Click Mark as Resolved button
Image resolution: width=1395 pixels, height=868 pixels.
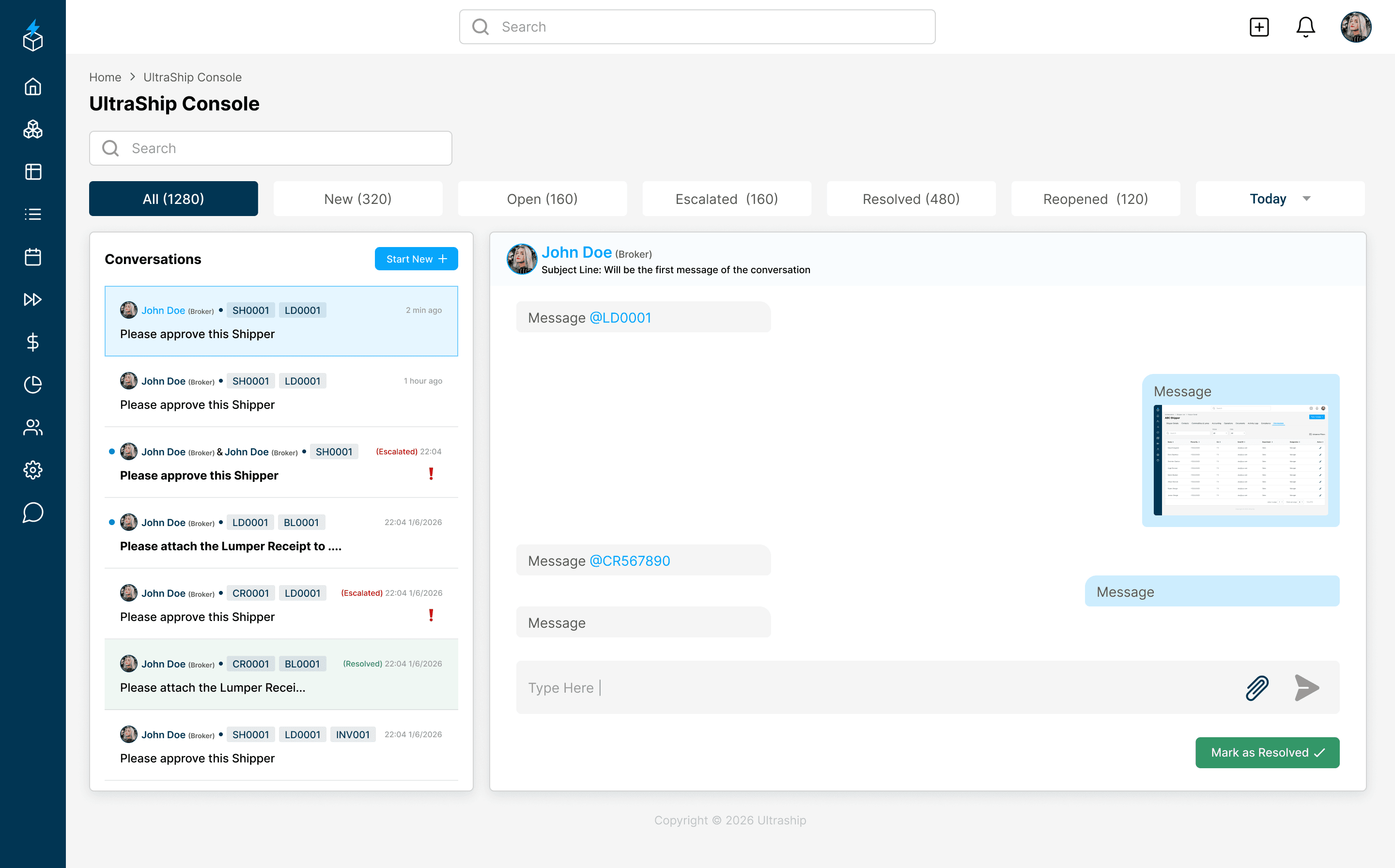click(1267, 752)
